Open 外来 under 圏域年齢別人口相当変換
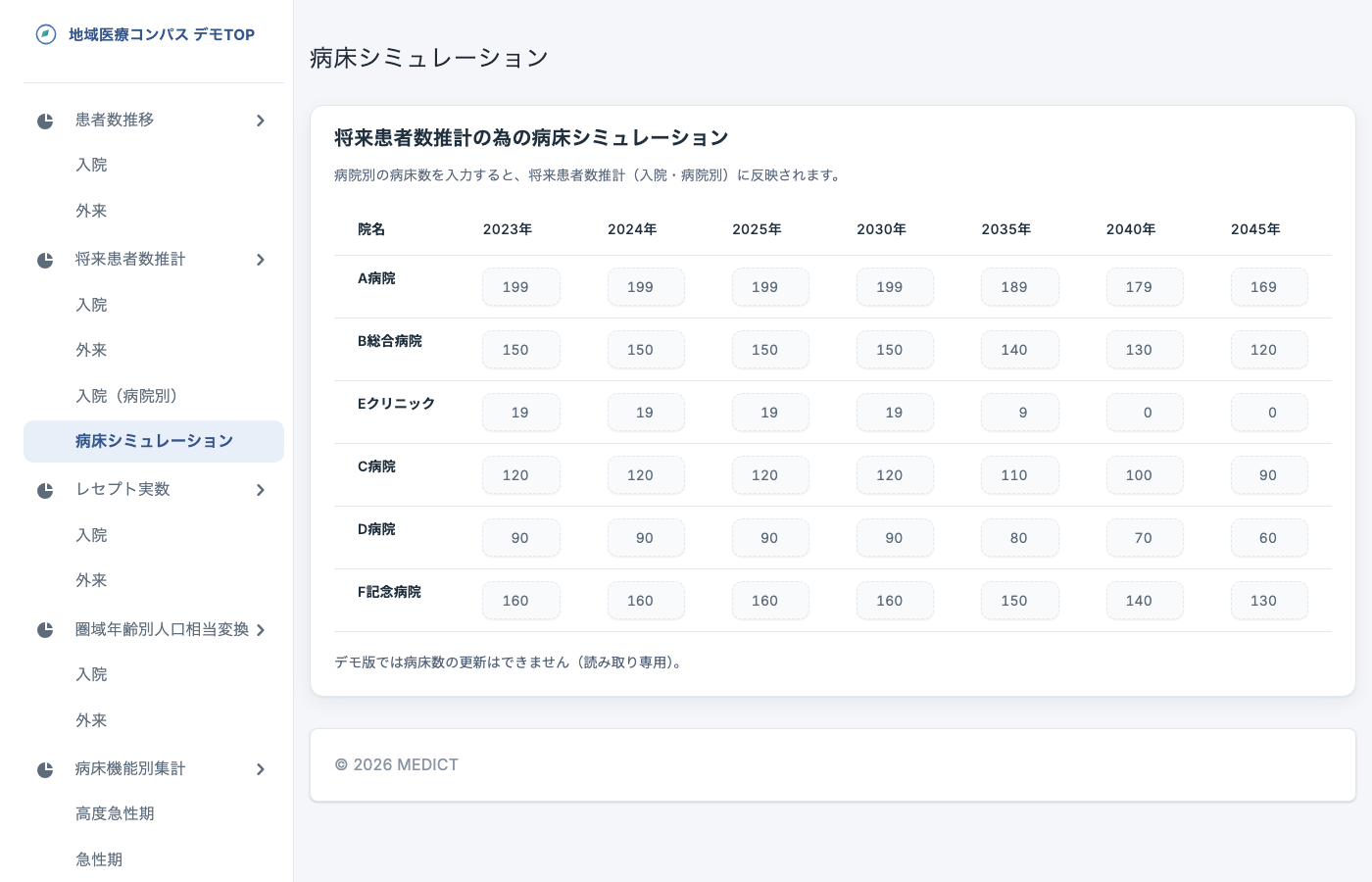1372x882 pixels. (154, 720)
